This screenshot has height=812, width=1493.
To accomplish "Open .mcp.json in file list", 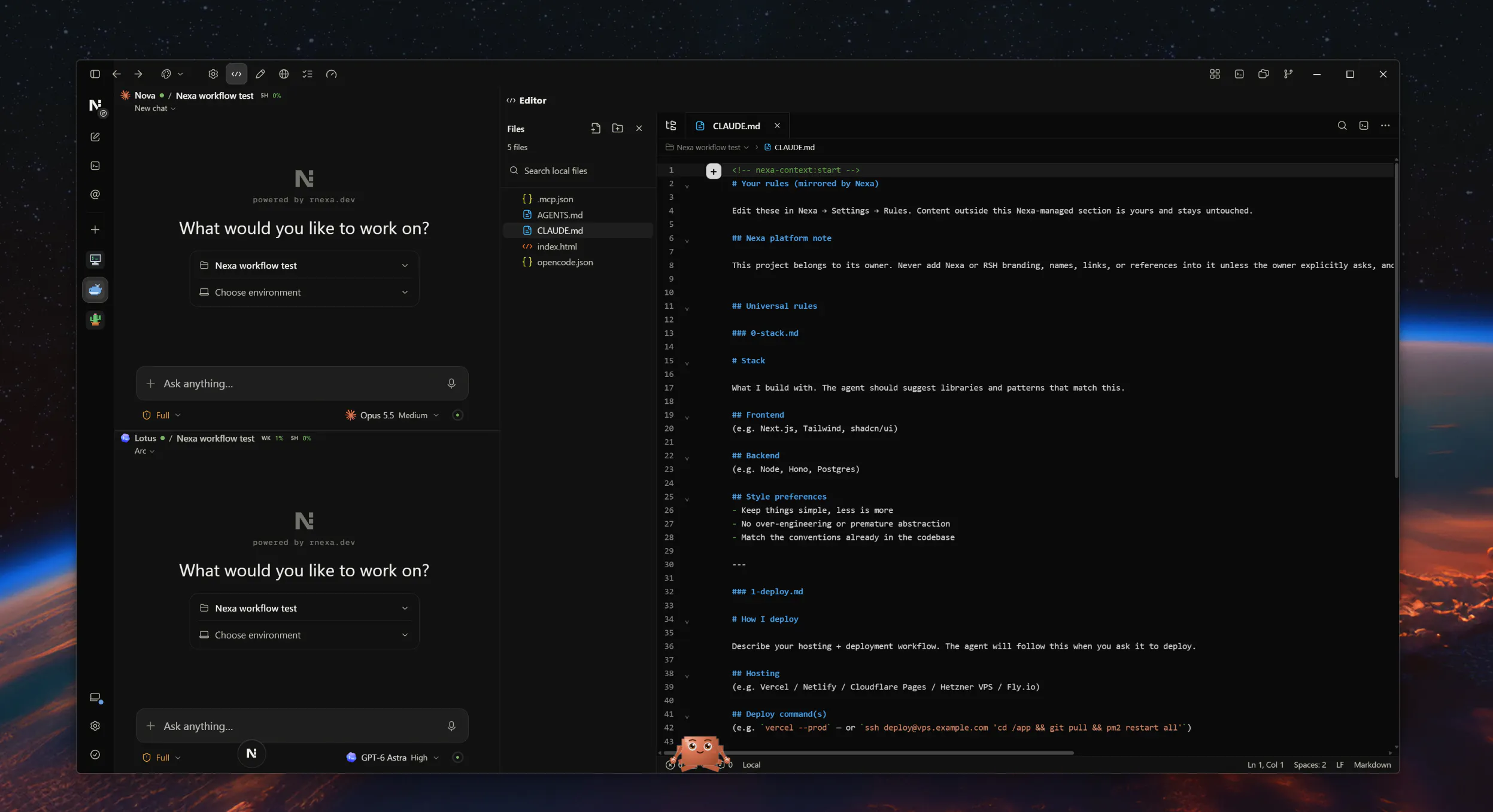I will click(578, 199).
